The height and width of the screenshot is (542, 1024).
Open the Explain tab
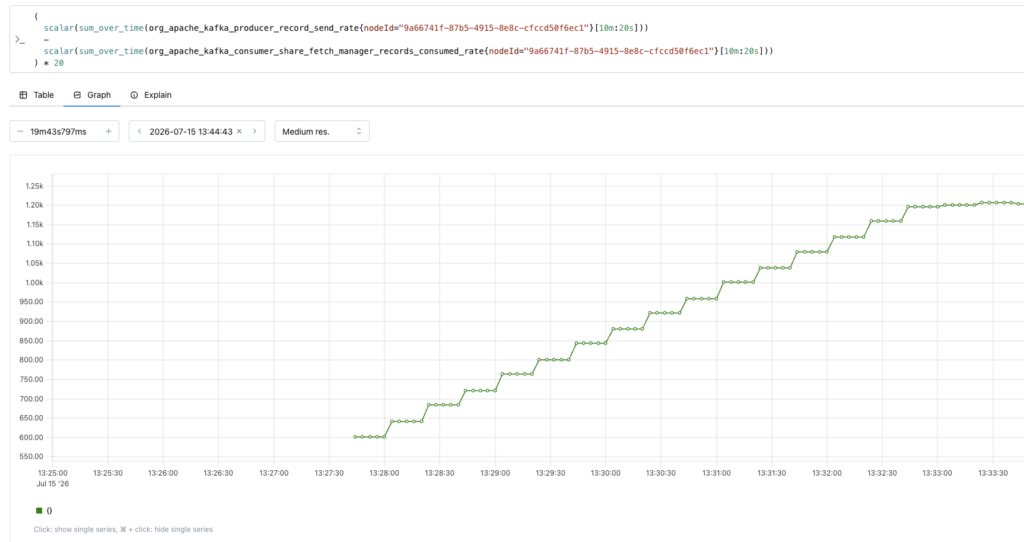coord(151,95)
